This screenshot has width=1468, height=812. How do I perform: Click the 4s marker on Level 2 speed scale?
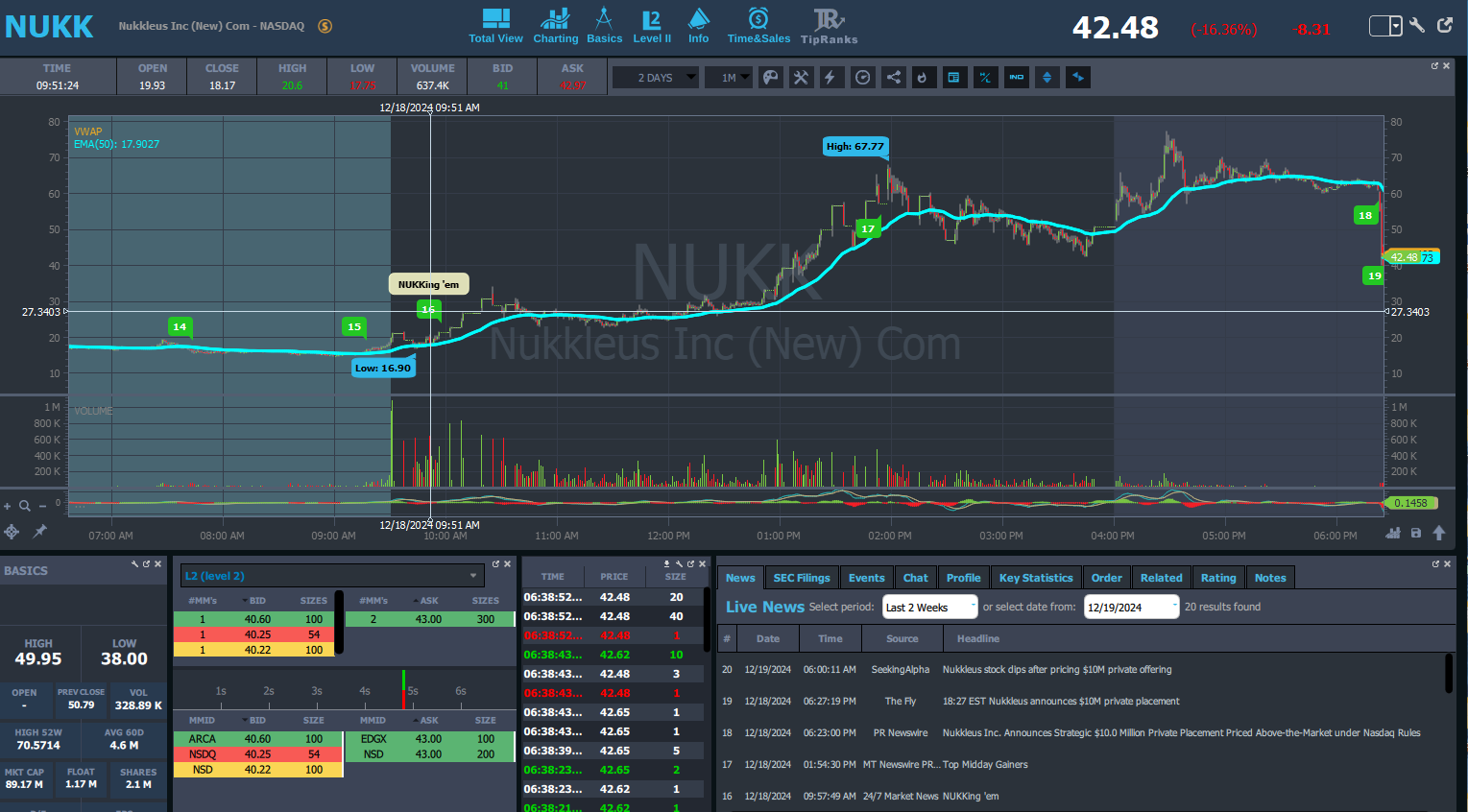(365, 691)
